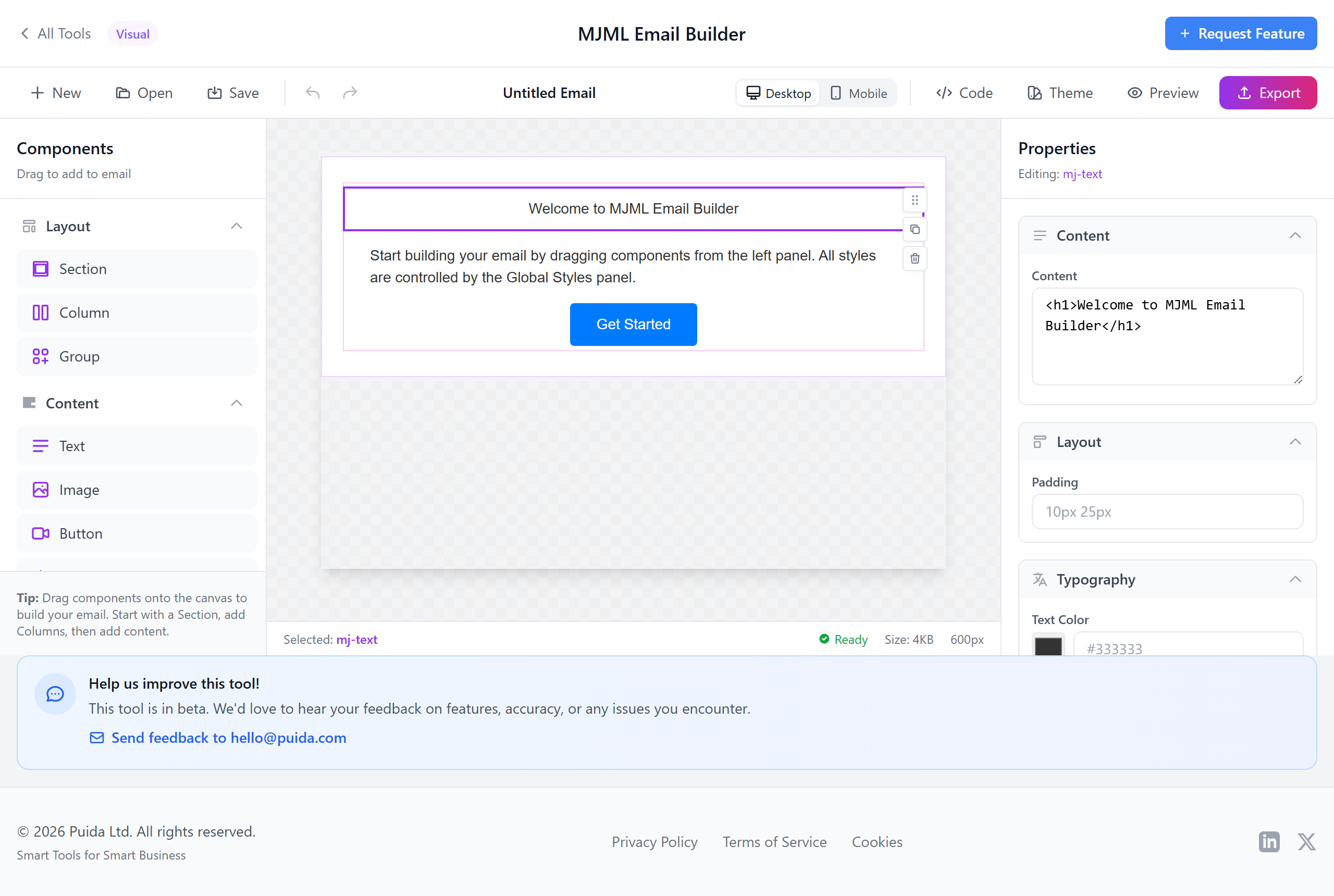Click the Export button

pyautogui.click(x=1268, y=93)
